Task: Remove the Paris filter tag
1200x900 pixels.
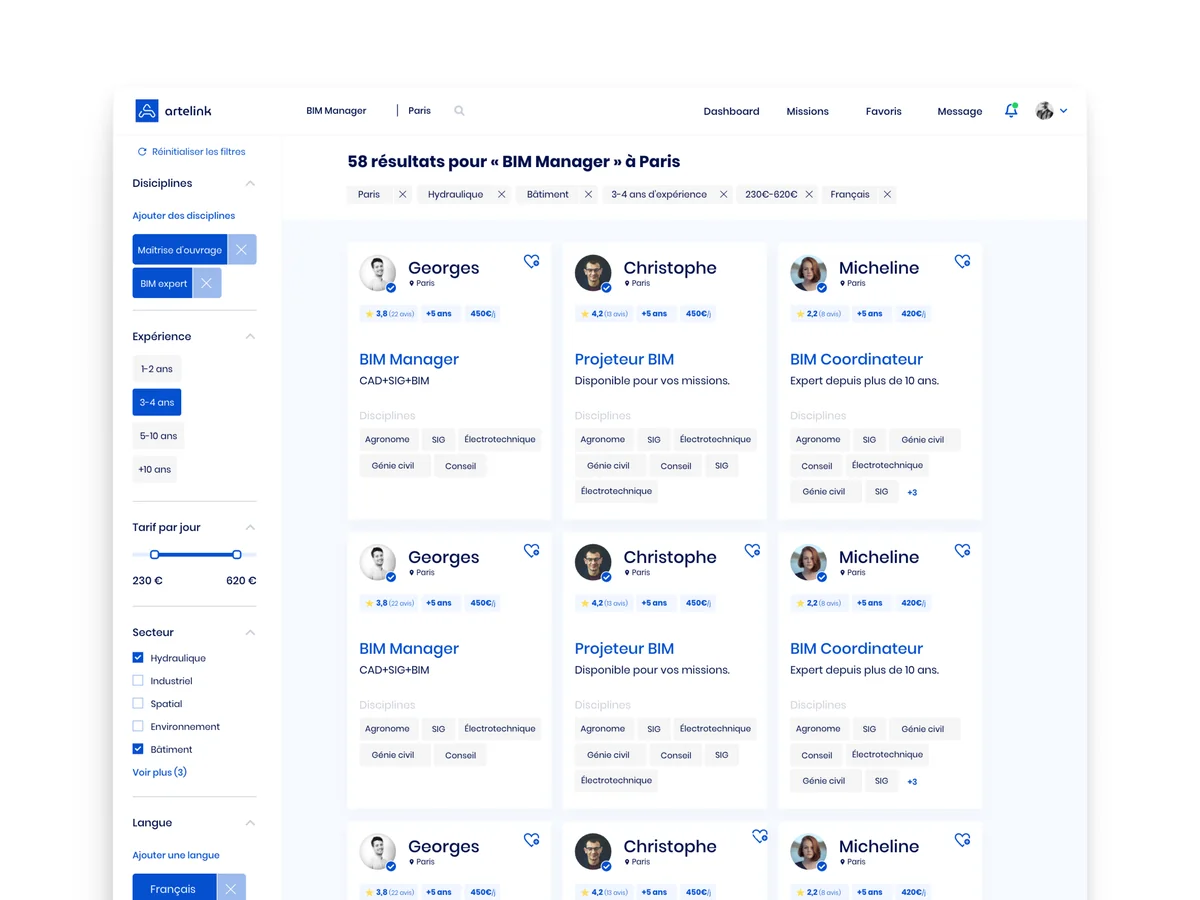Action: (403, 194)
